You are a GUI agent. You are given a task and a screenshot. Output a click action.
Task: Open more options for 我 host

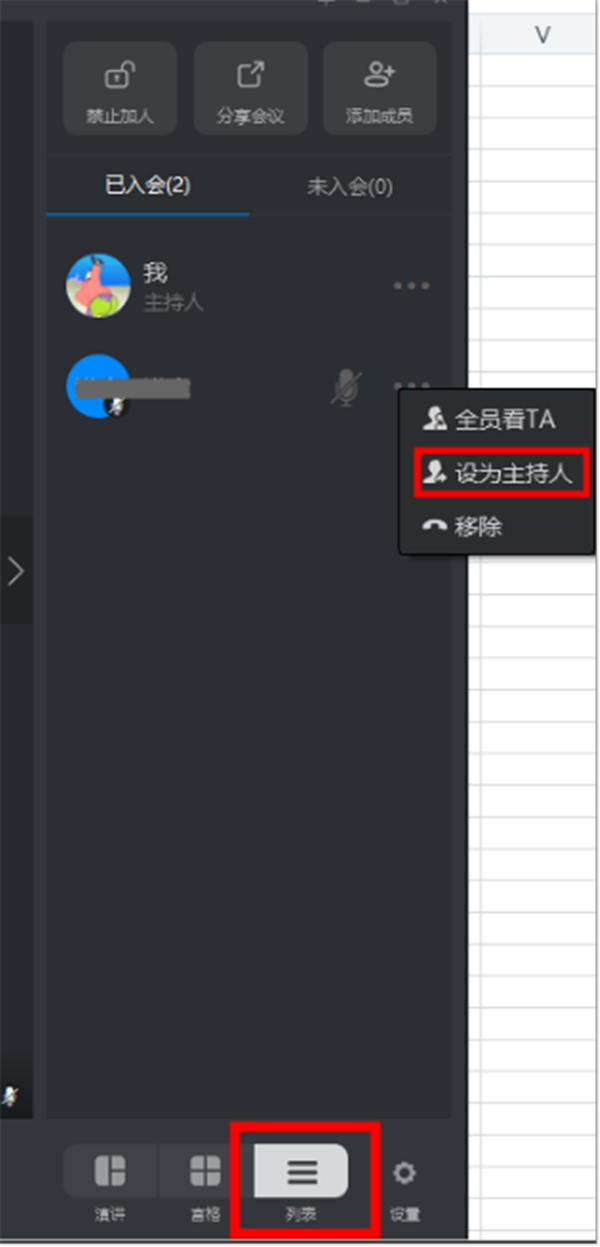click(x=412, y=286)
